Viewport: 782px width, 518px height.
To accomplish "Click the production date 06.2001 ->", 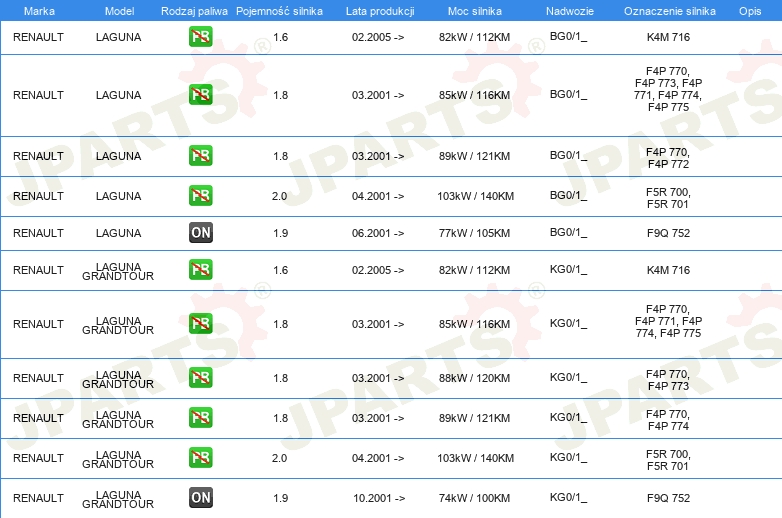I will tap(378, 233).
